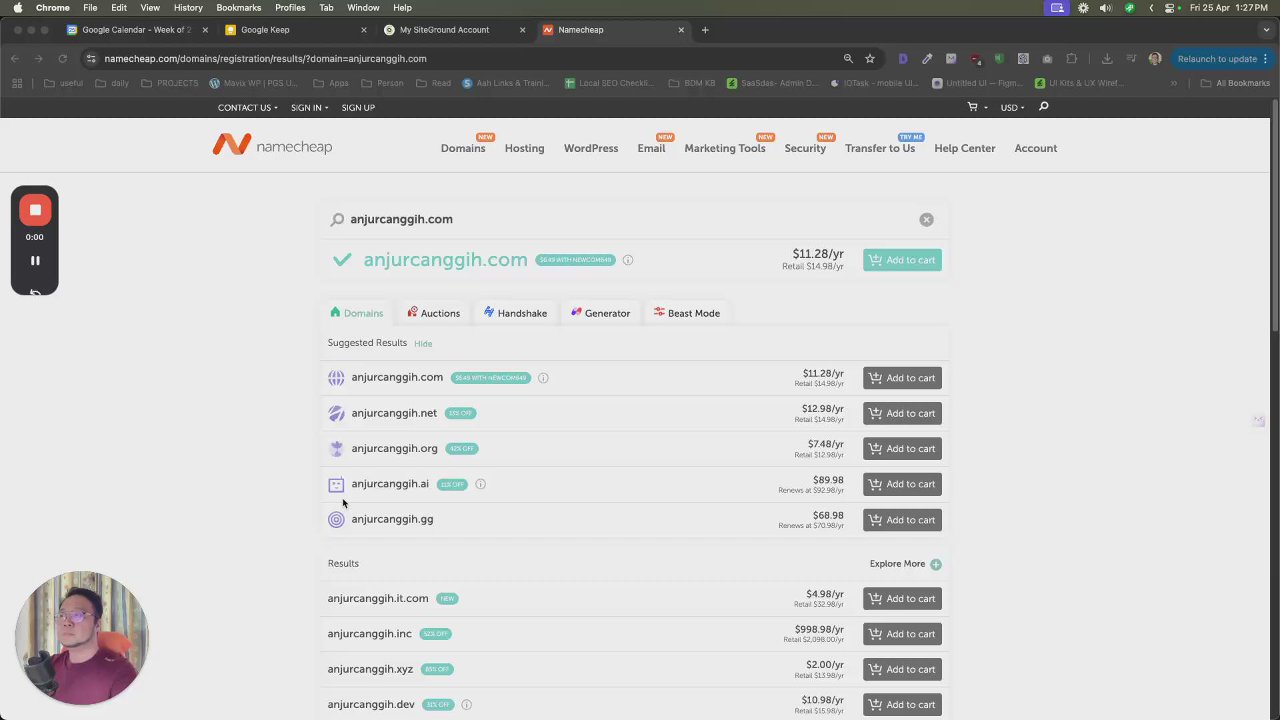Click the .org domain icon
This screenshot has width=1280, height=720.
tap(336, 449)
